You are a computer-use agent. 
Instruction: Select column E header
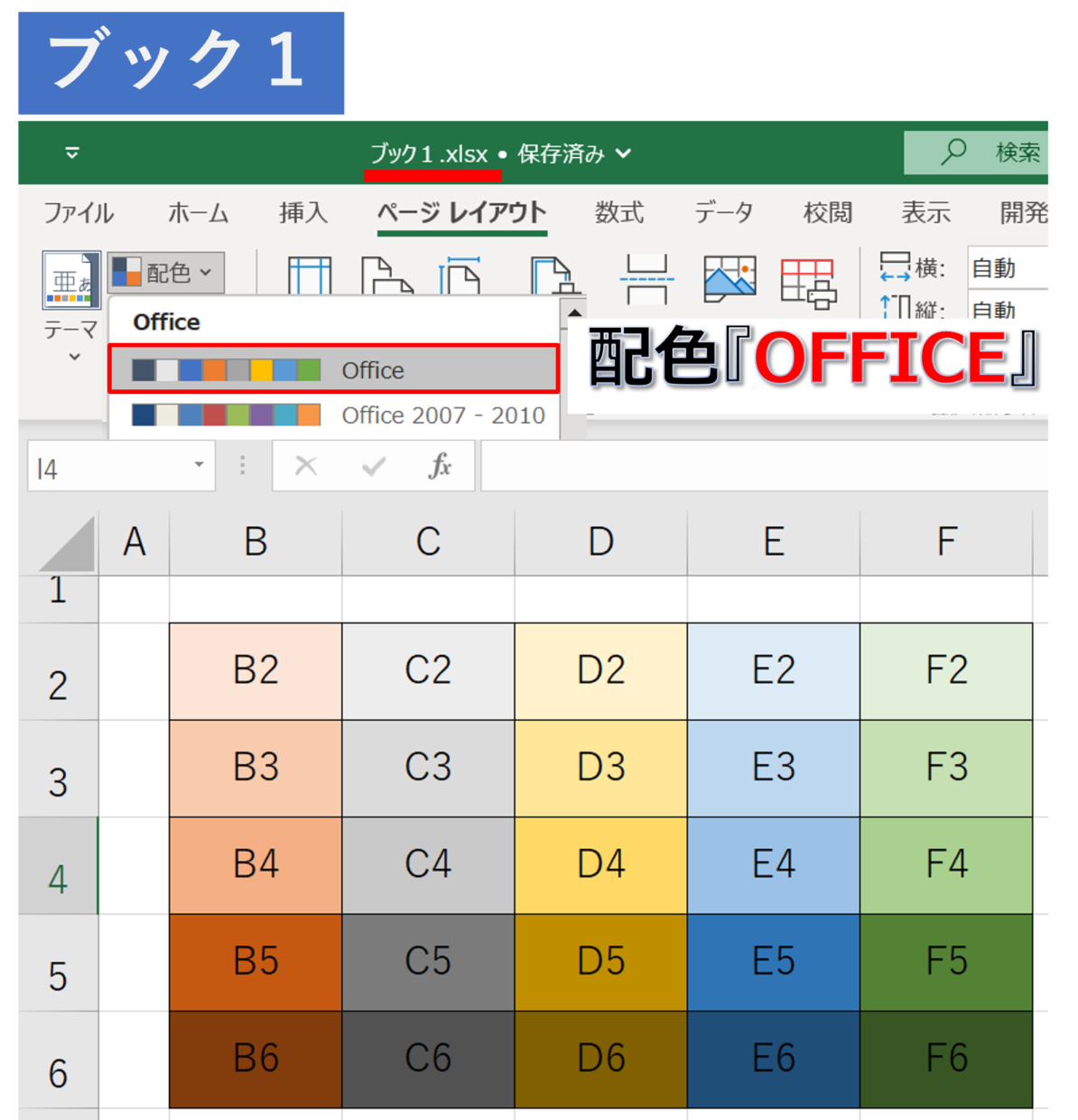pyautogui.click(x=773, y=543)
